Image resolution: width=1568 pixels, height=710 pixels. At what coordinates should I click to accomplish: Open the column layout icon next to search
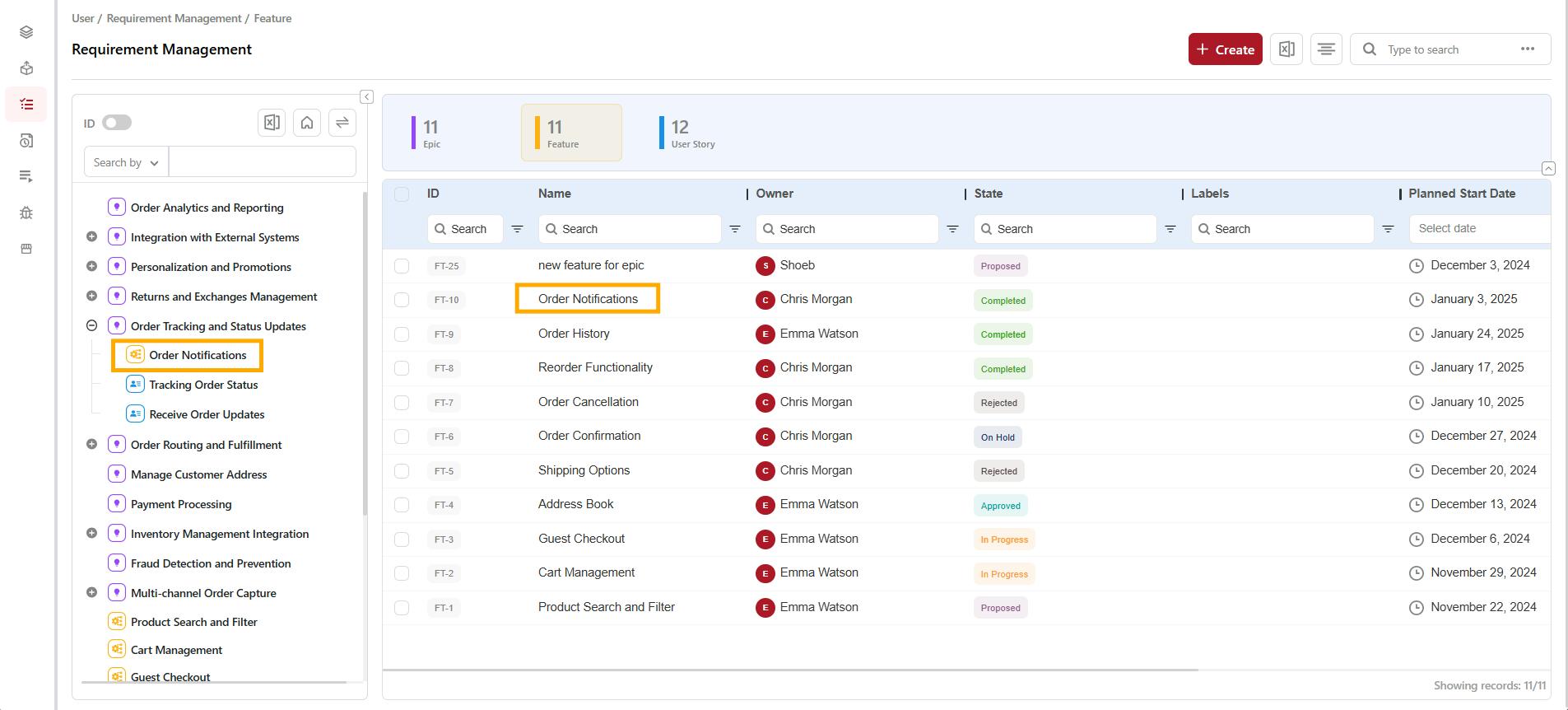pos(1325,49)
